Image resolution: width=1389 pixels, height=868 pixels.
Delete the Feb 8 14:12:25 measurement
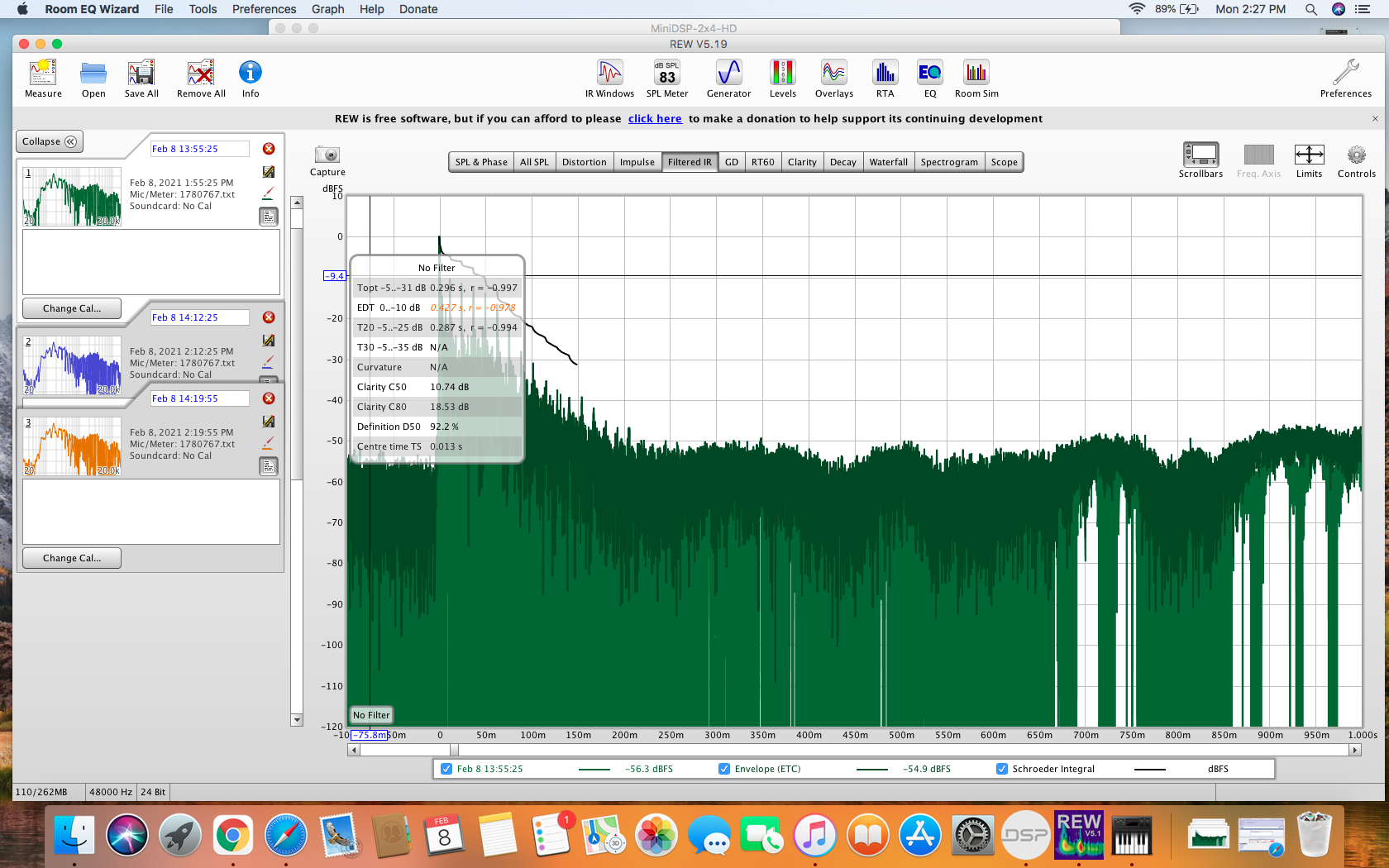pos(269,317)
